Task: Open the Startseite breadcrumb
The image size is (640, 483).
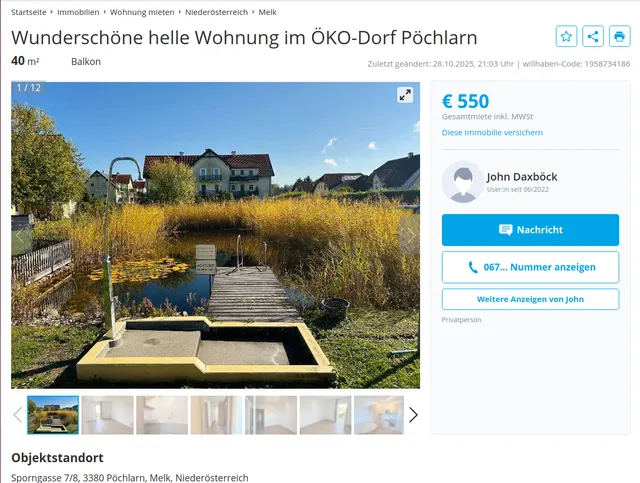Action: coord(30,12)
